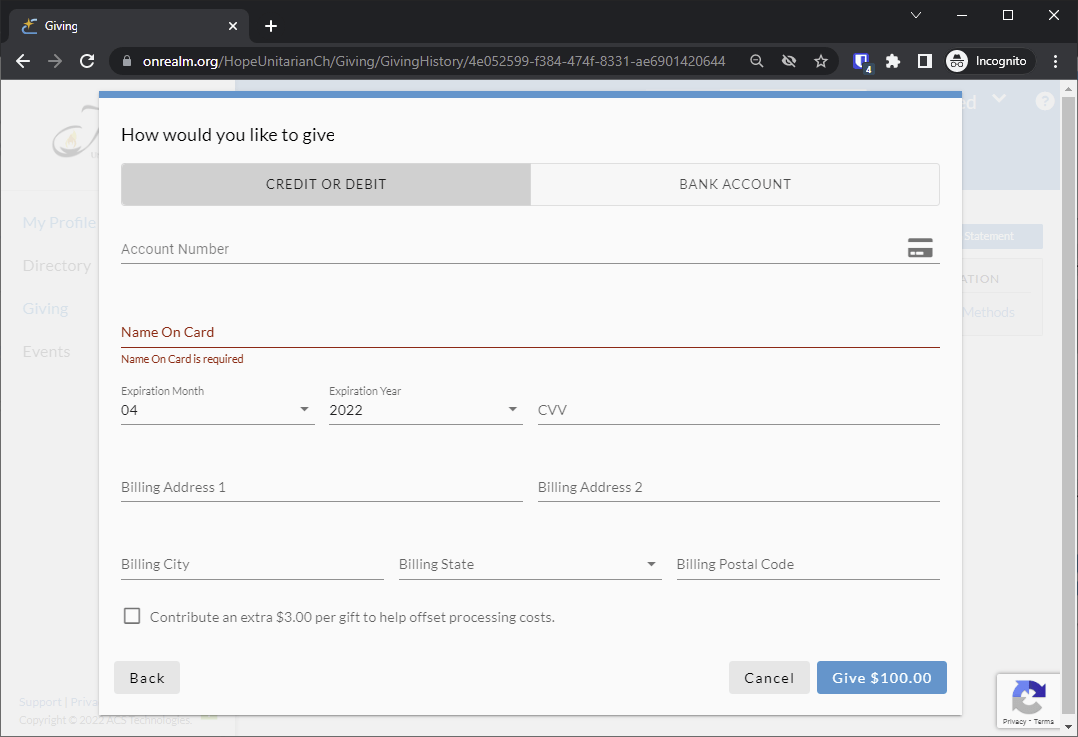Viewport: 1078px width, 737px height.
Task: Click the credit card icon in Account Number field
Action: click(919, 249)
